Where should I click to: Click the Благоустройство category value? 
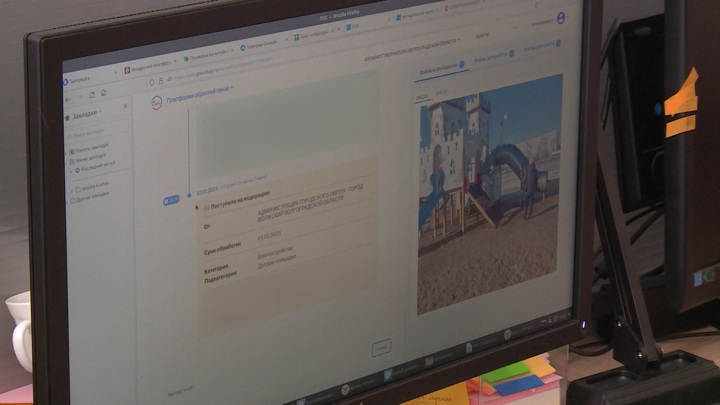point(275,252)
